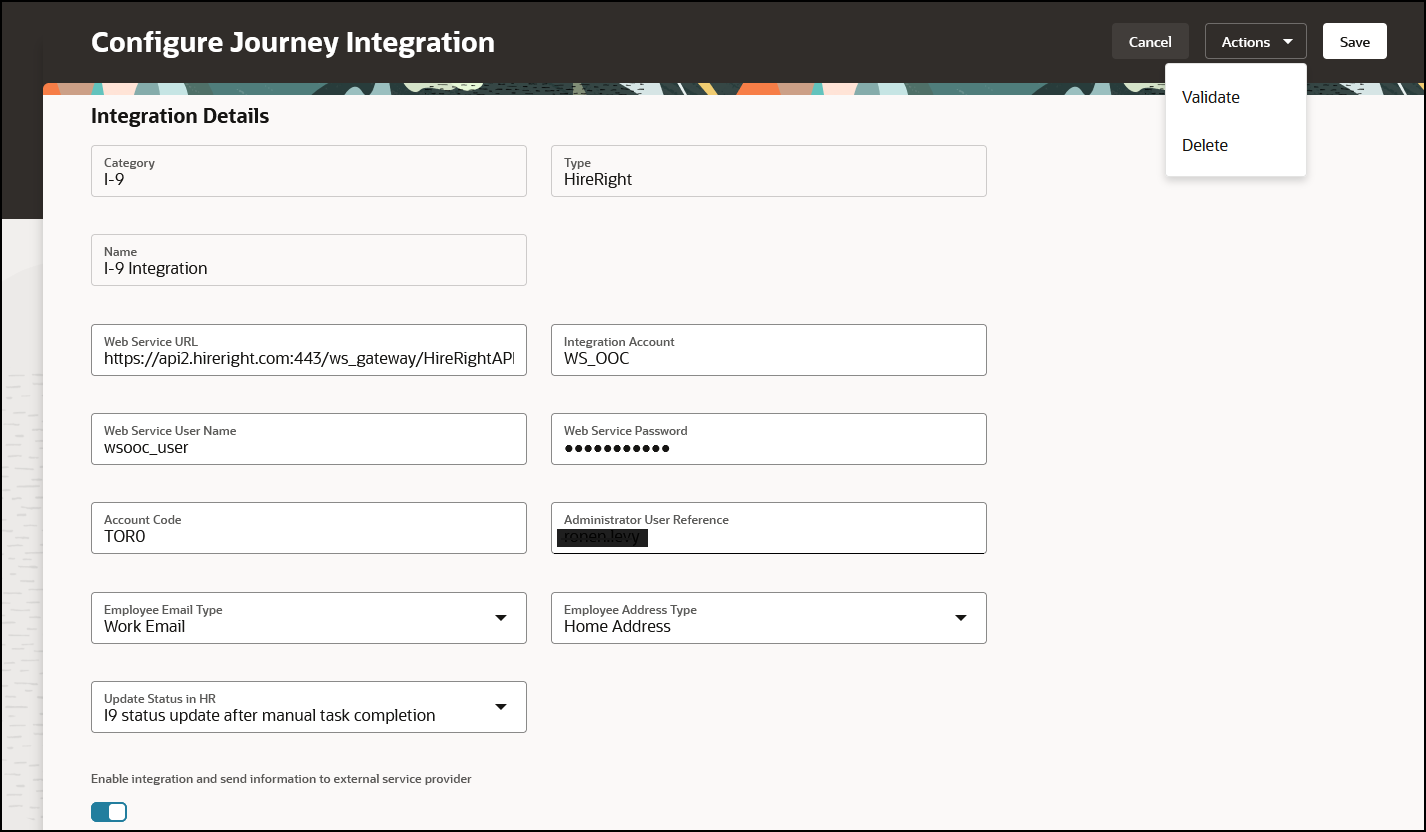The image size is (1426, 832).
Task: Select Validate from the Actions menu
Action: (x=1211, y=97)
